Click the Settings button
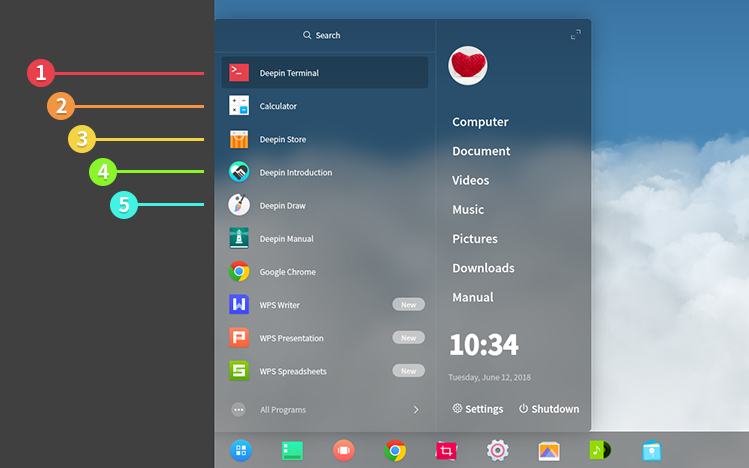 click(x=478, y=409)
